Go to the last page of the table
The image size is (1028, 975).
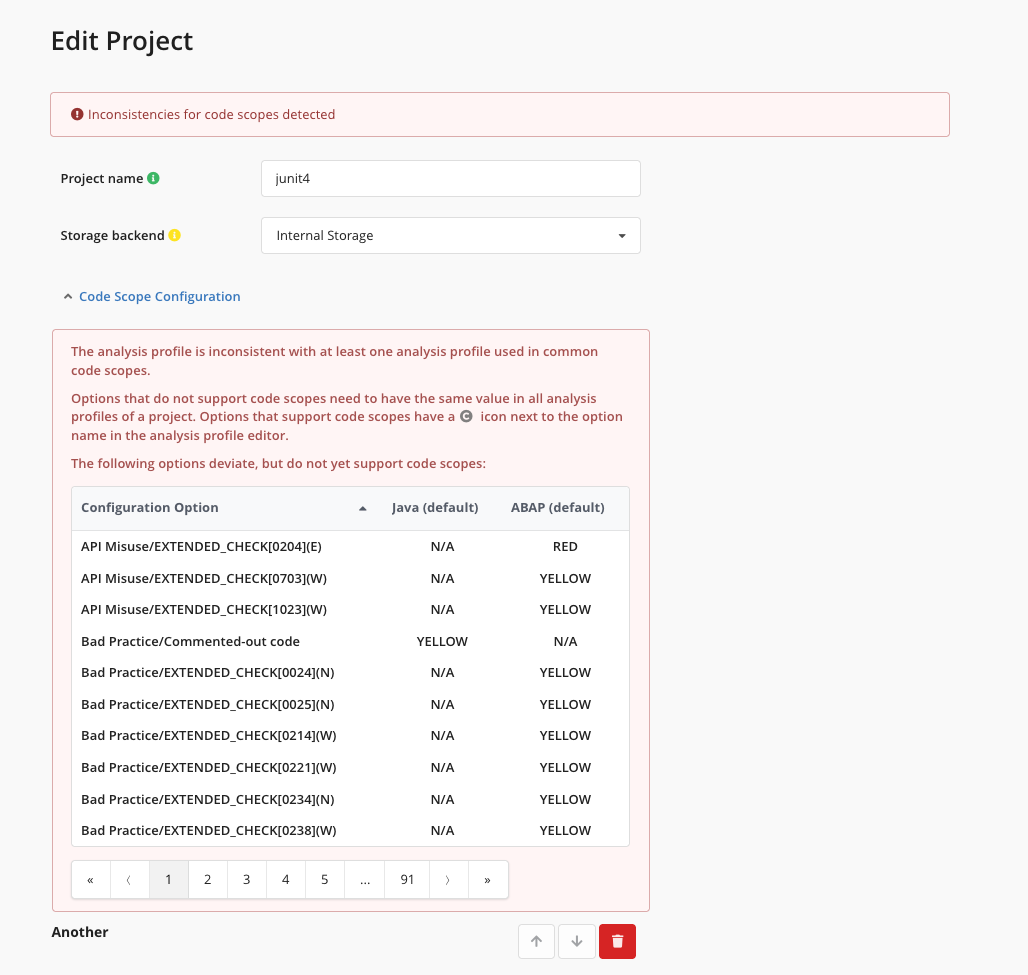coord(488,880)
